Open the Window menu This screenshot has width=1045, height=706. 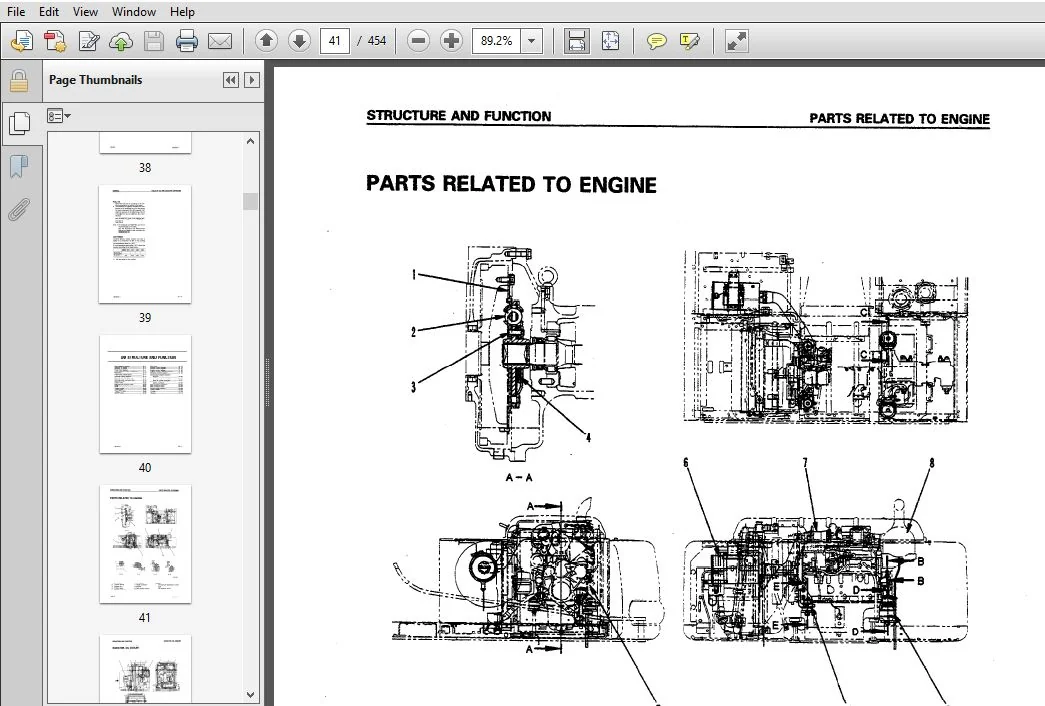134,12
